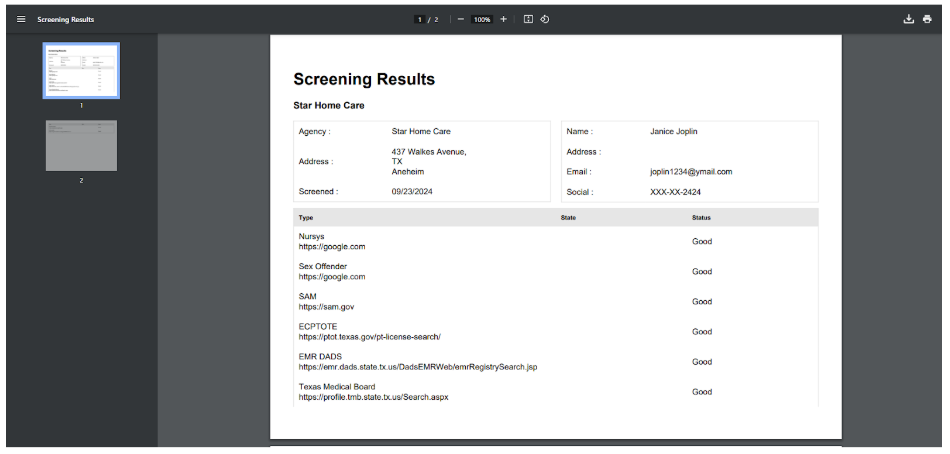Click the zoom out minus icon
Viewport: 950px width, 454px height.
461,19
